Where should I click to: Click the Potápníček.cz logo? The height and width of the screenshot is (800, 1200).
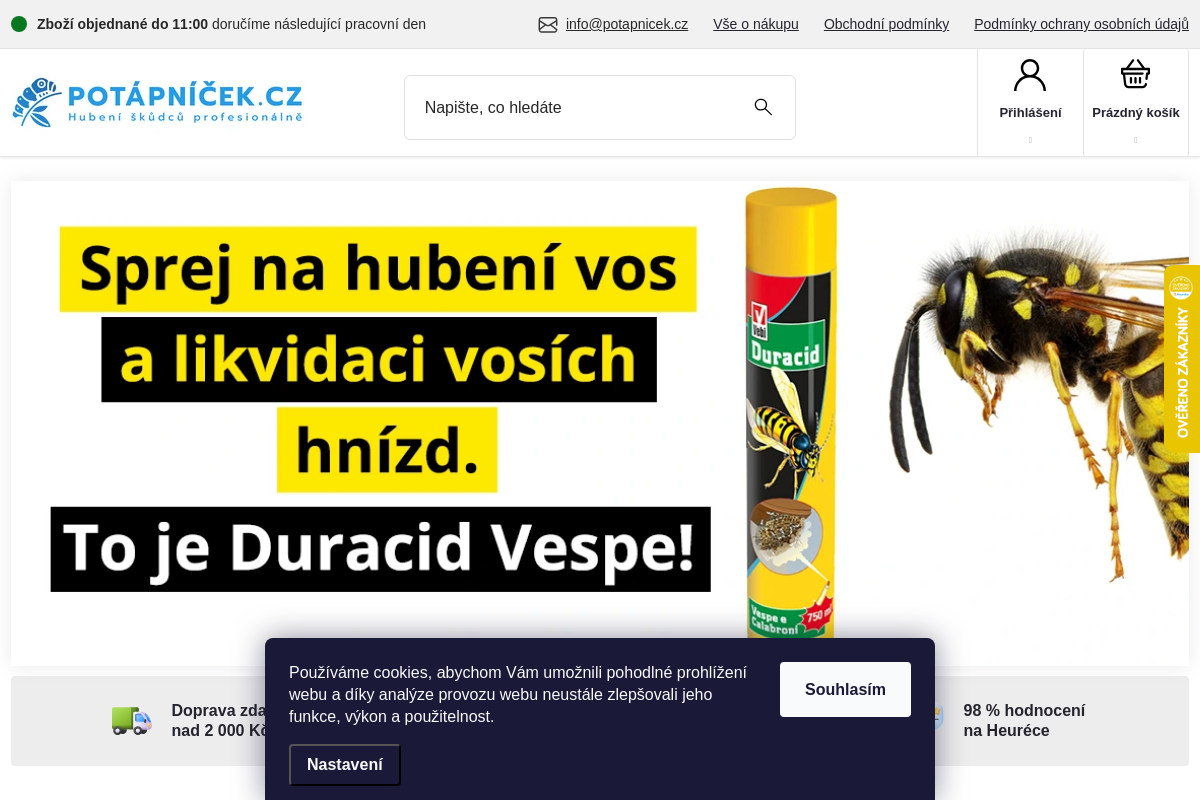click(157, 103)
